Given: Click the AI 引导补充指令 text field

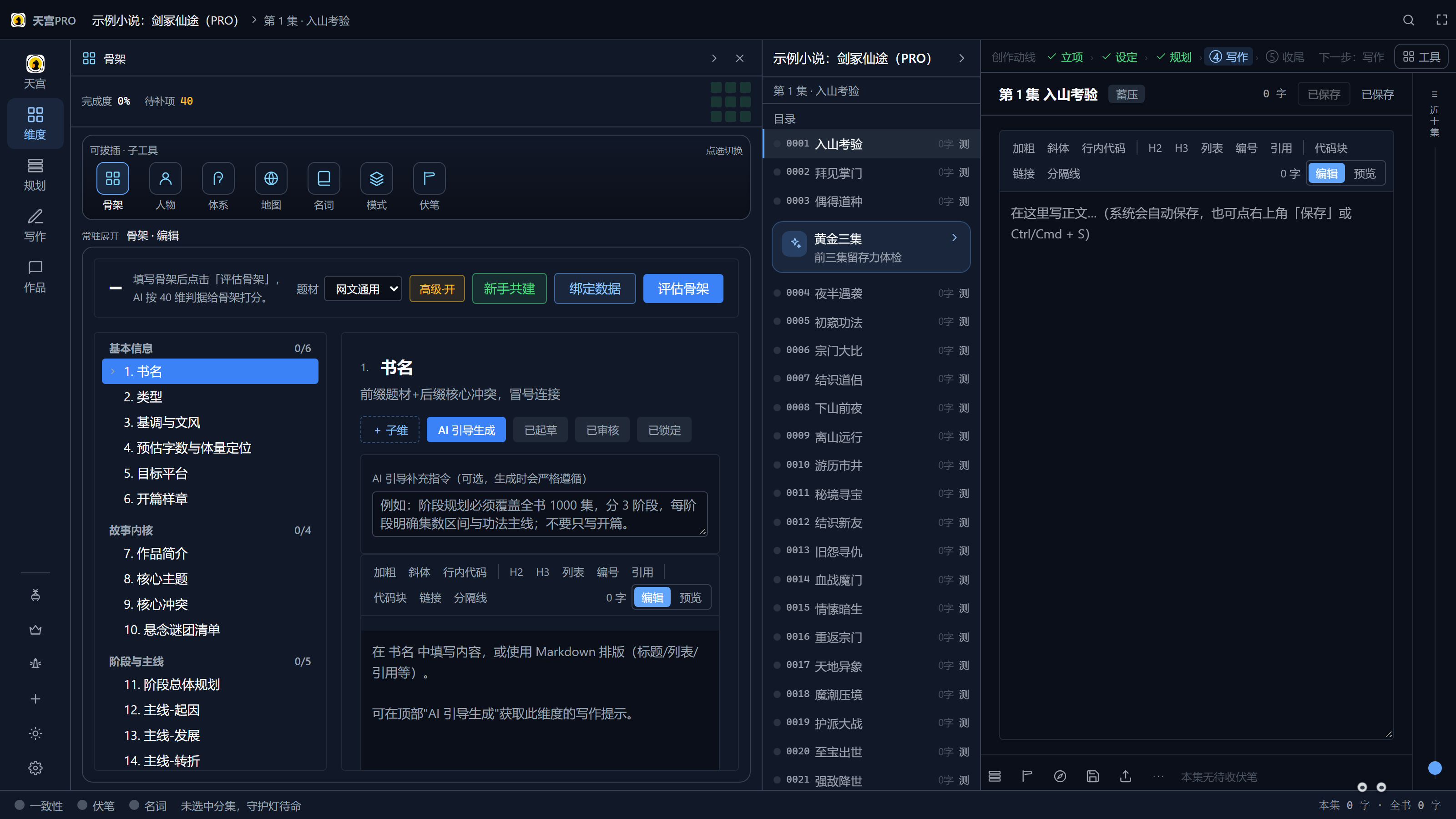Looking at the screenshot, I should coord(540,514).
